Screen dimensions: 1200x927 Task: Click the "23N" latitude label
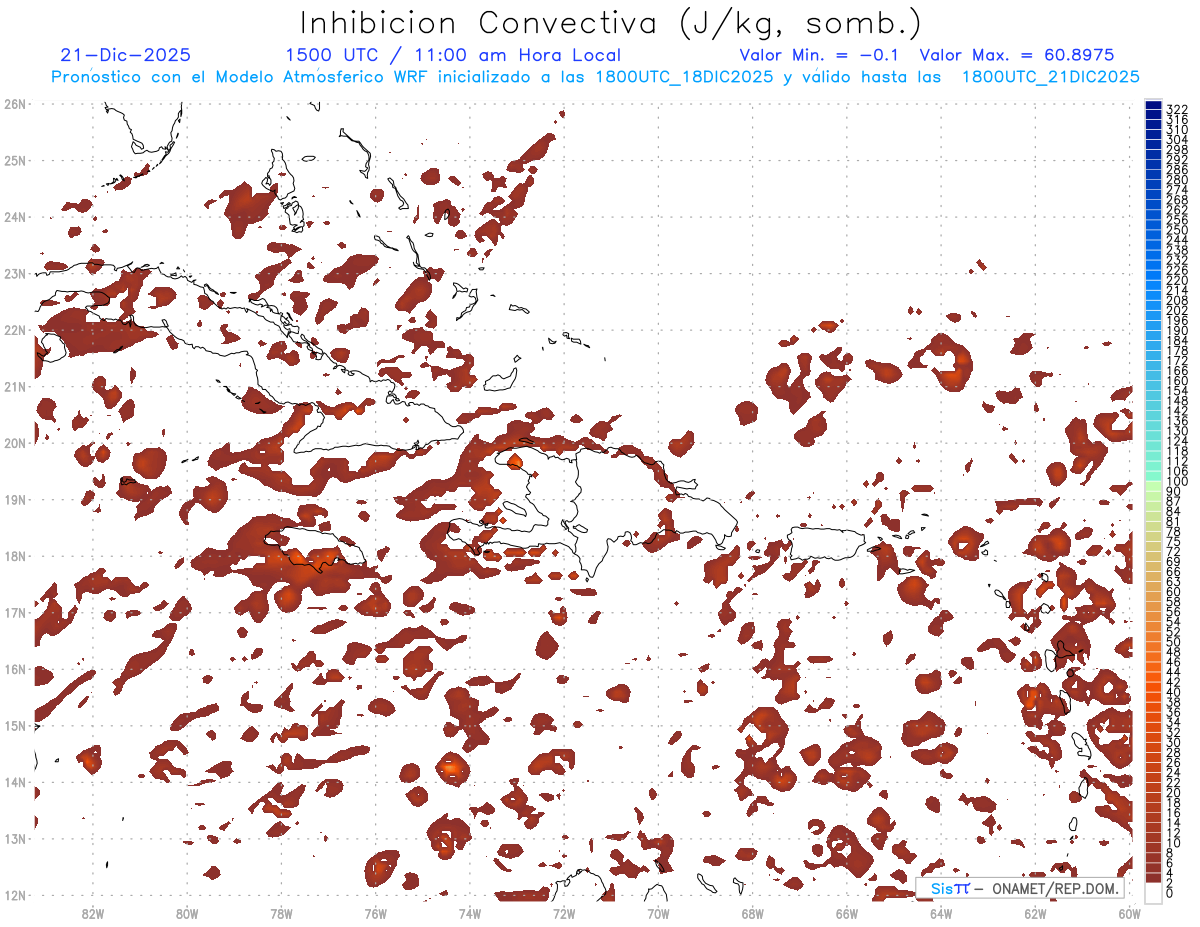click(15, 273)
